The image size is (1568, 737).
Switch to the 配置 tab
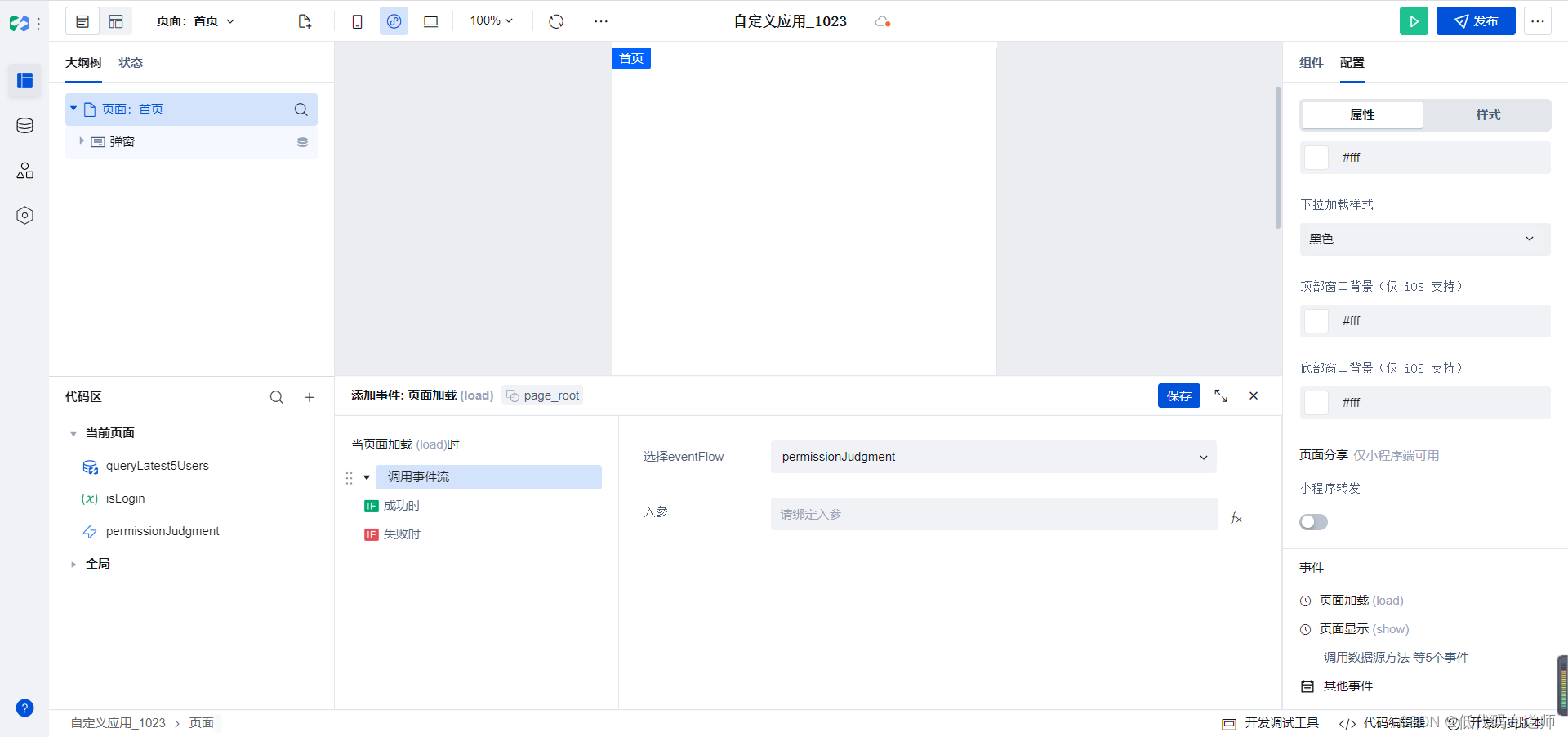(x=1352, y=63)
